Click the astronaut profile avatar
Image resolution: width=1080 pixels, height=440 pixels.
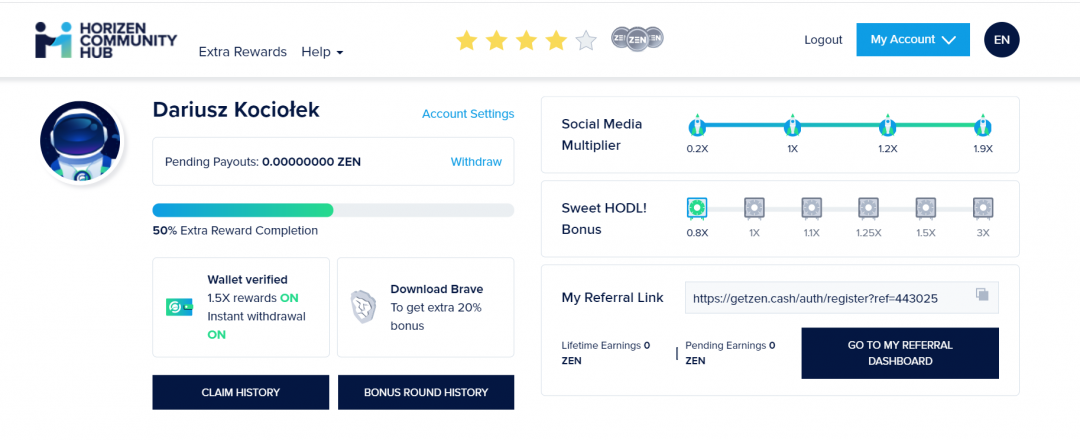pos(80,143)
